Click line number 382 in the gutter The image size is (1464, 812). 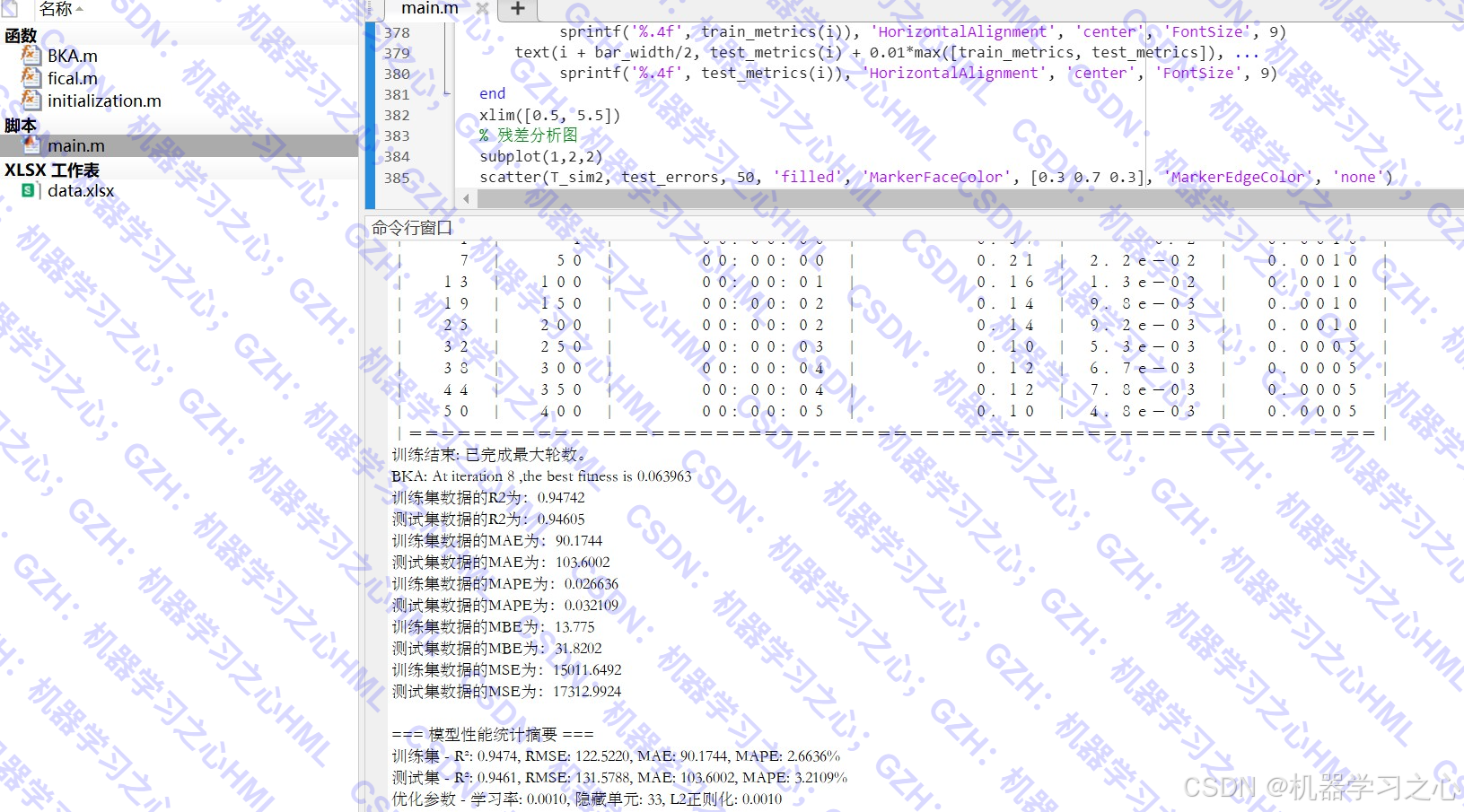tap(397, 115)
